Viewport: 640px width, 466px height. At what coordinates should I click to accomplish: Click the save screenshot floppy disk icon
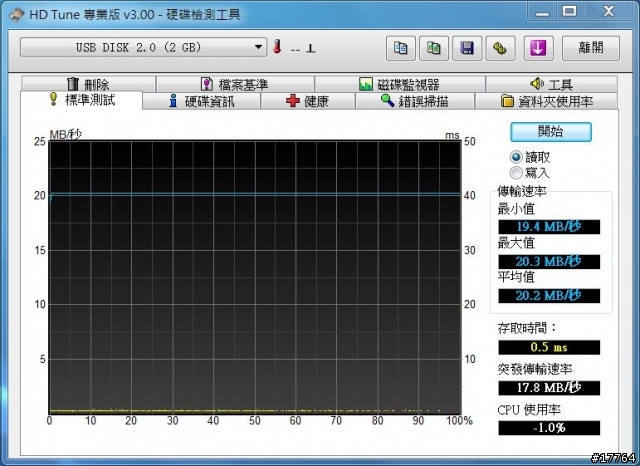pos(467,48)
